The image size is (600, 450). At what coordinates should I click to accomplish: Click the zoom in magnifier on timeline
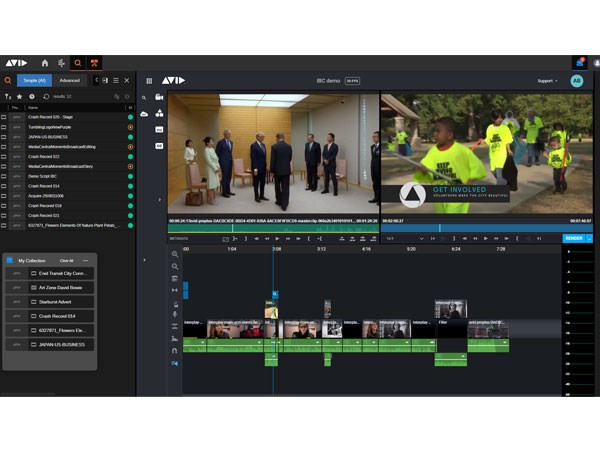click(175, 254)
